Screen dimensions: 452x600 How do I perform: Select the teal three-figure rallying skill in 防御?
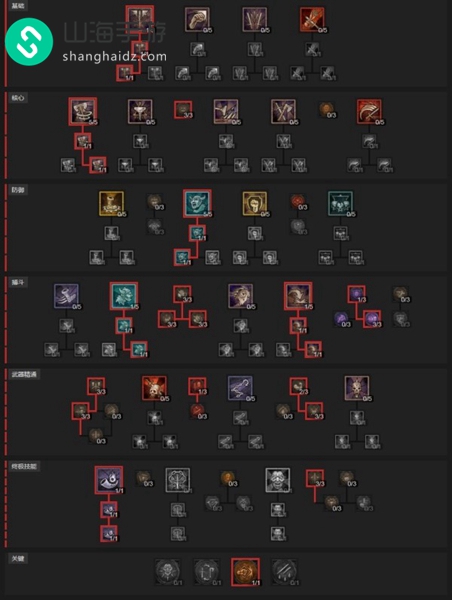(340, 204)
